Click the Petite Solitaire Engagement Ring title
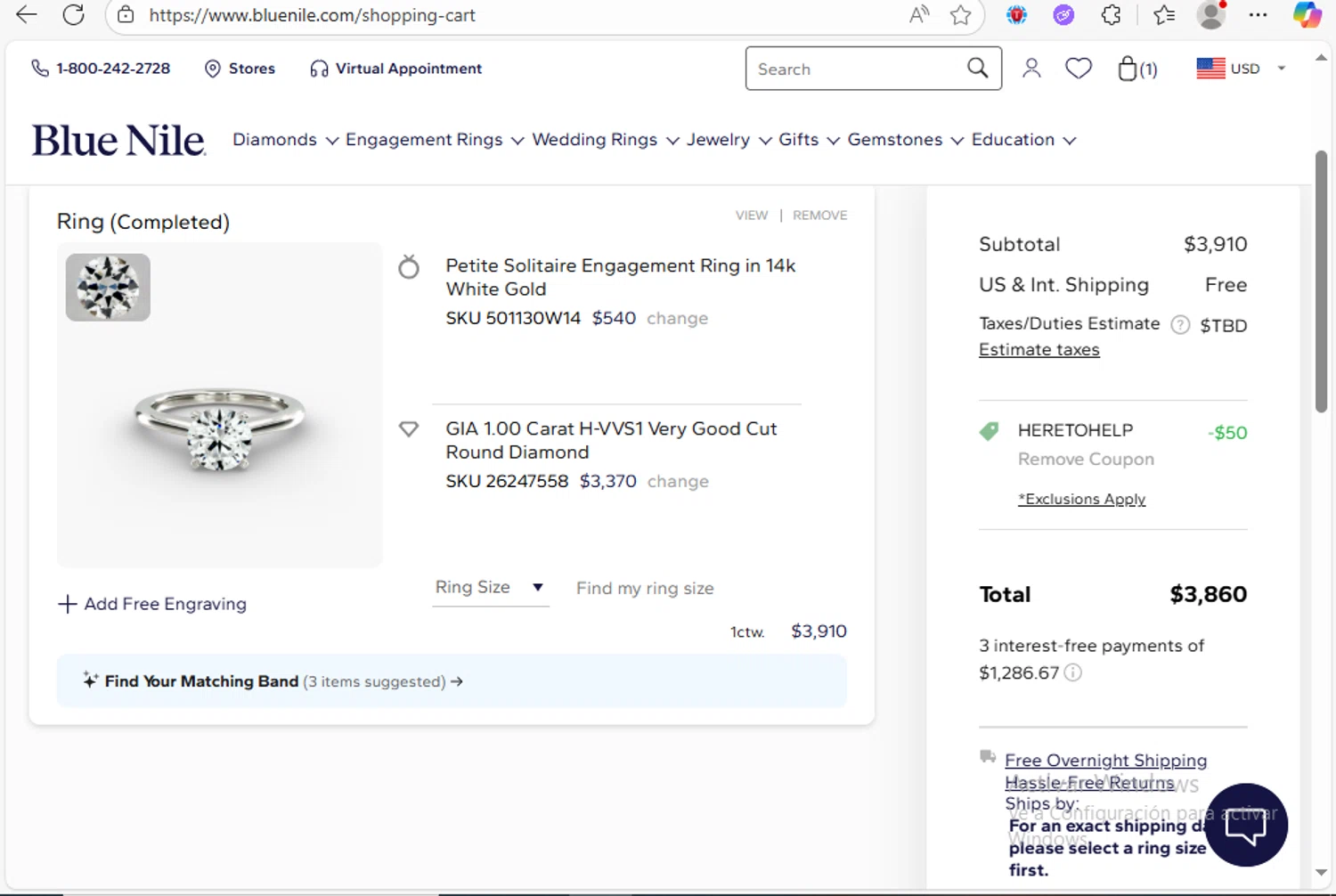Viewport: 1336px width, 896px height. tap(621, 277)
